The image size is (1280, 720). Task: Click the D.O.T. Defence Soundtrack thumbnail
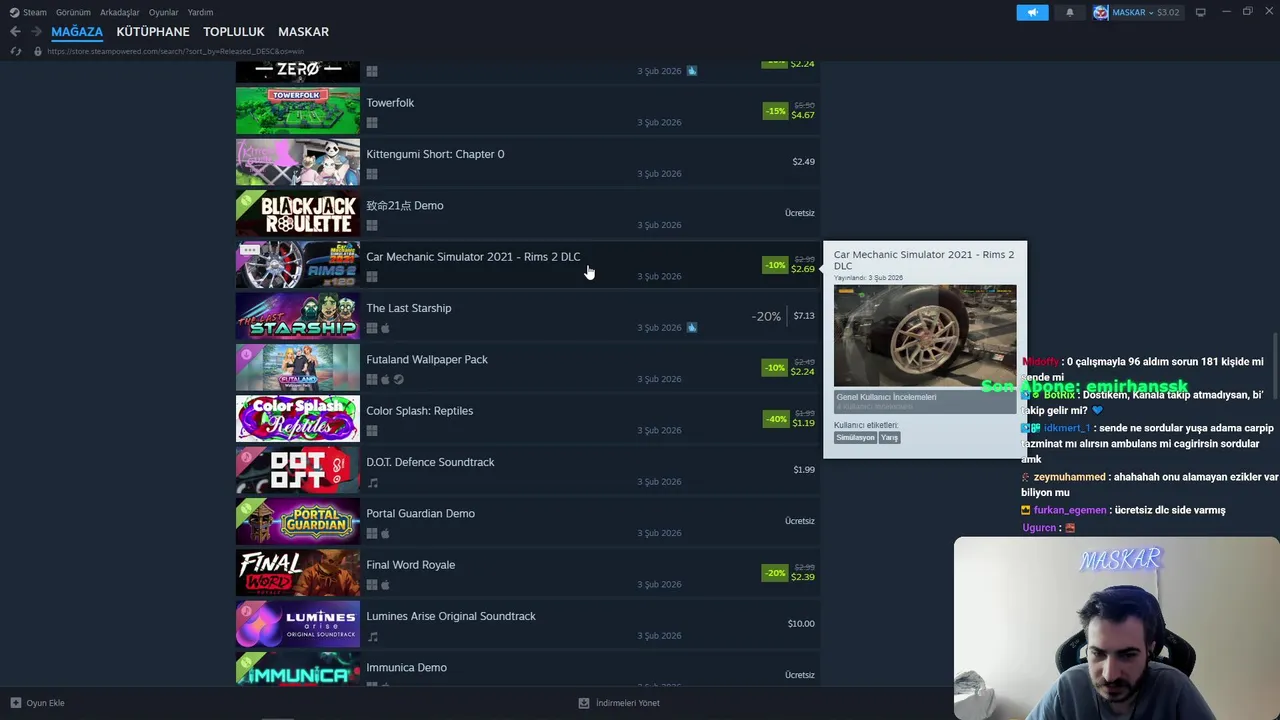click(297, 470)
